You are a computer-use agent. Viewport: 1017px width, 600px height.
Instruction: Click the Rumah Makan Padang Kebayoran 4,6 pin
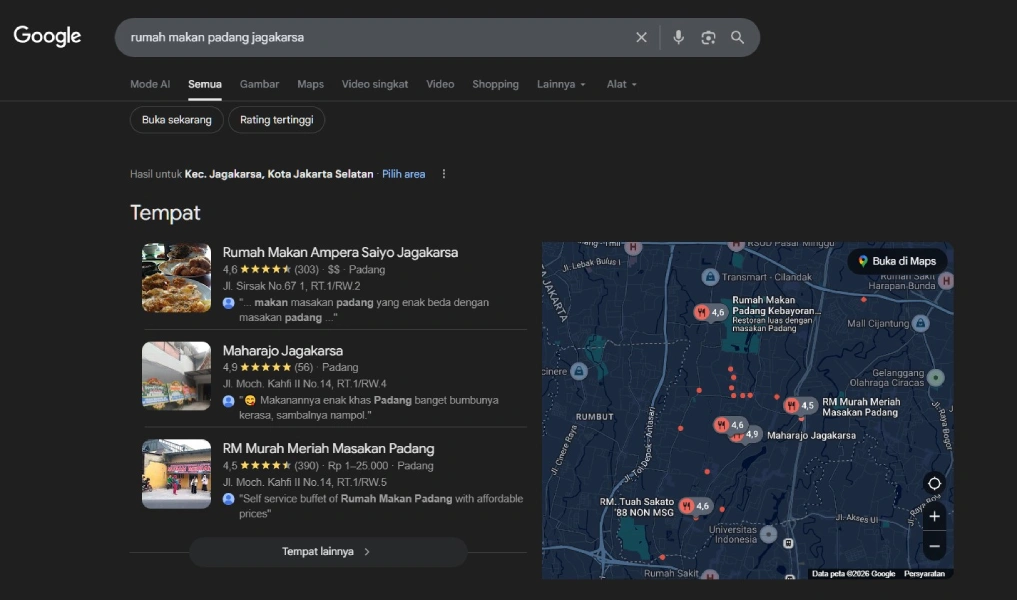pos(709,312)
